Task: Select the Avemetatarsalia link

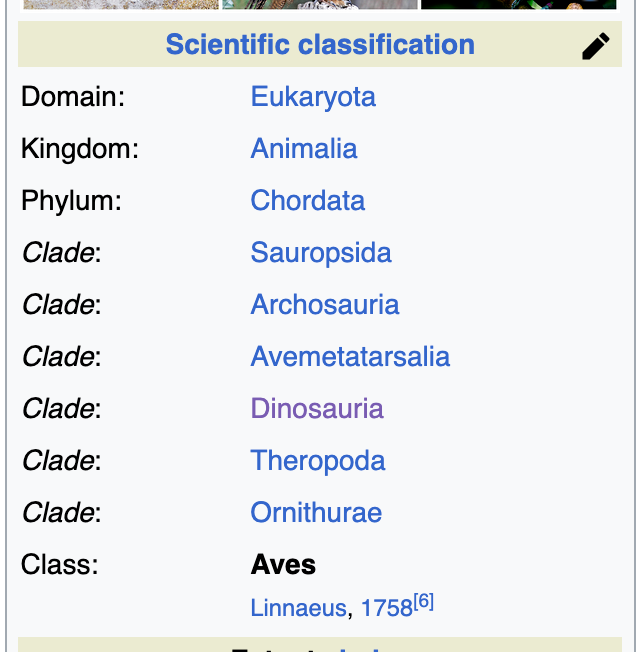Action: (x=350, y=357)
